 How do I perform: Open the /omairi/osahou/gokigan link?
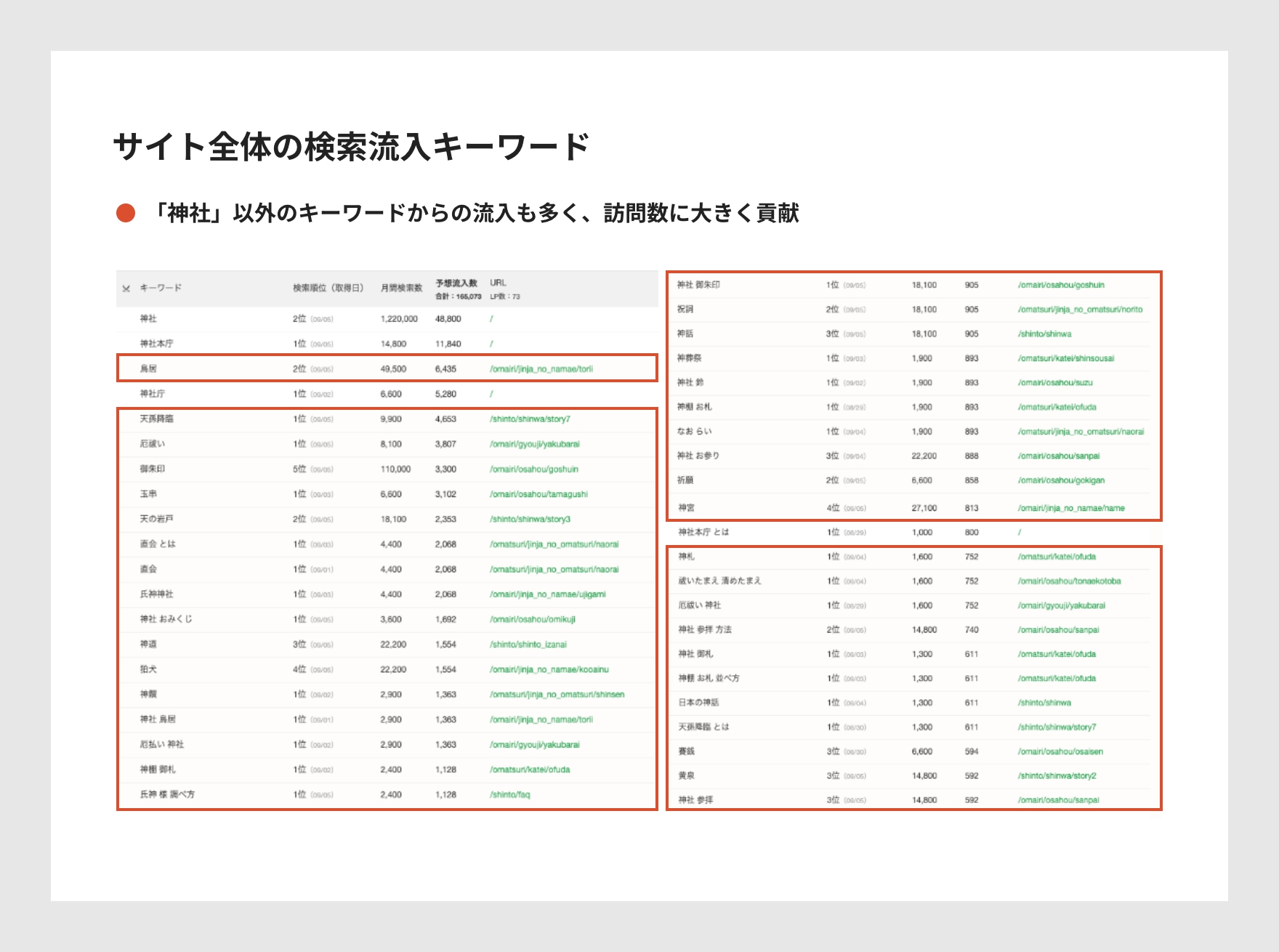coord(1061,480)
